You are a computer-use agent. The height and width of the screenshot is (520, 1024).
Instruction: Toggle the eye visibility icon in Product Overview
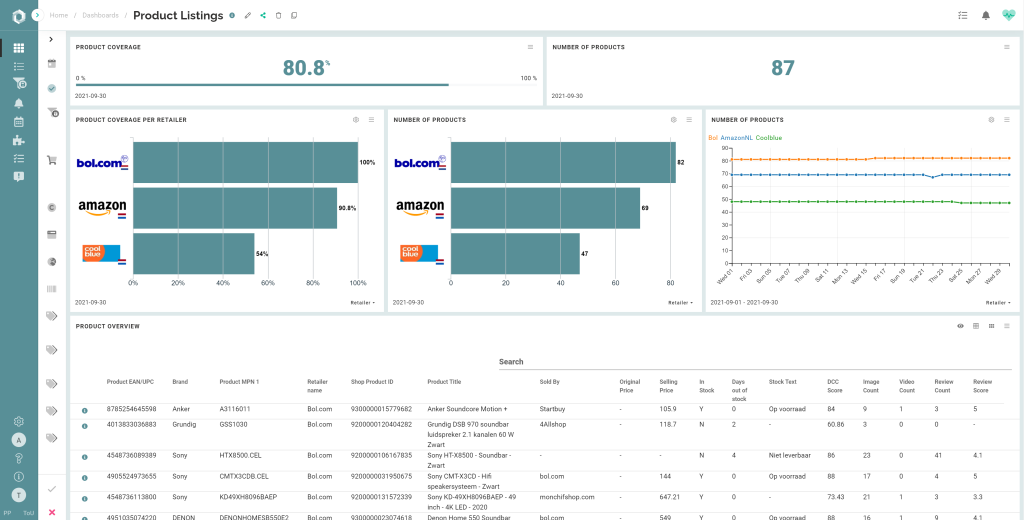coord(960,326)
